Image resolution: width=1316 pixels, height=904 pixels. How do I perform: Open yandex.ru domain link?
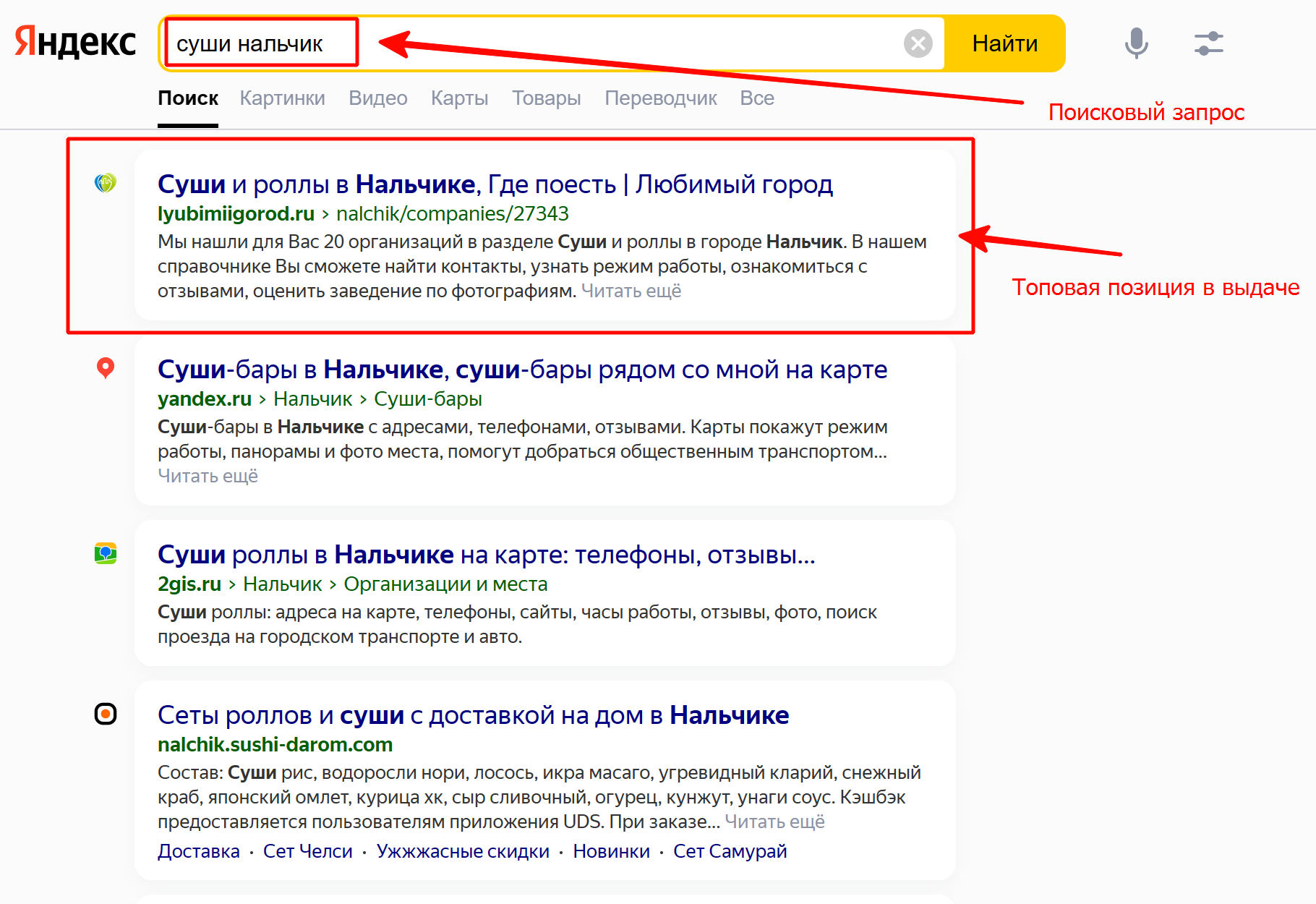pyautogui.click(x=205, y=399)
